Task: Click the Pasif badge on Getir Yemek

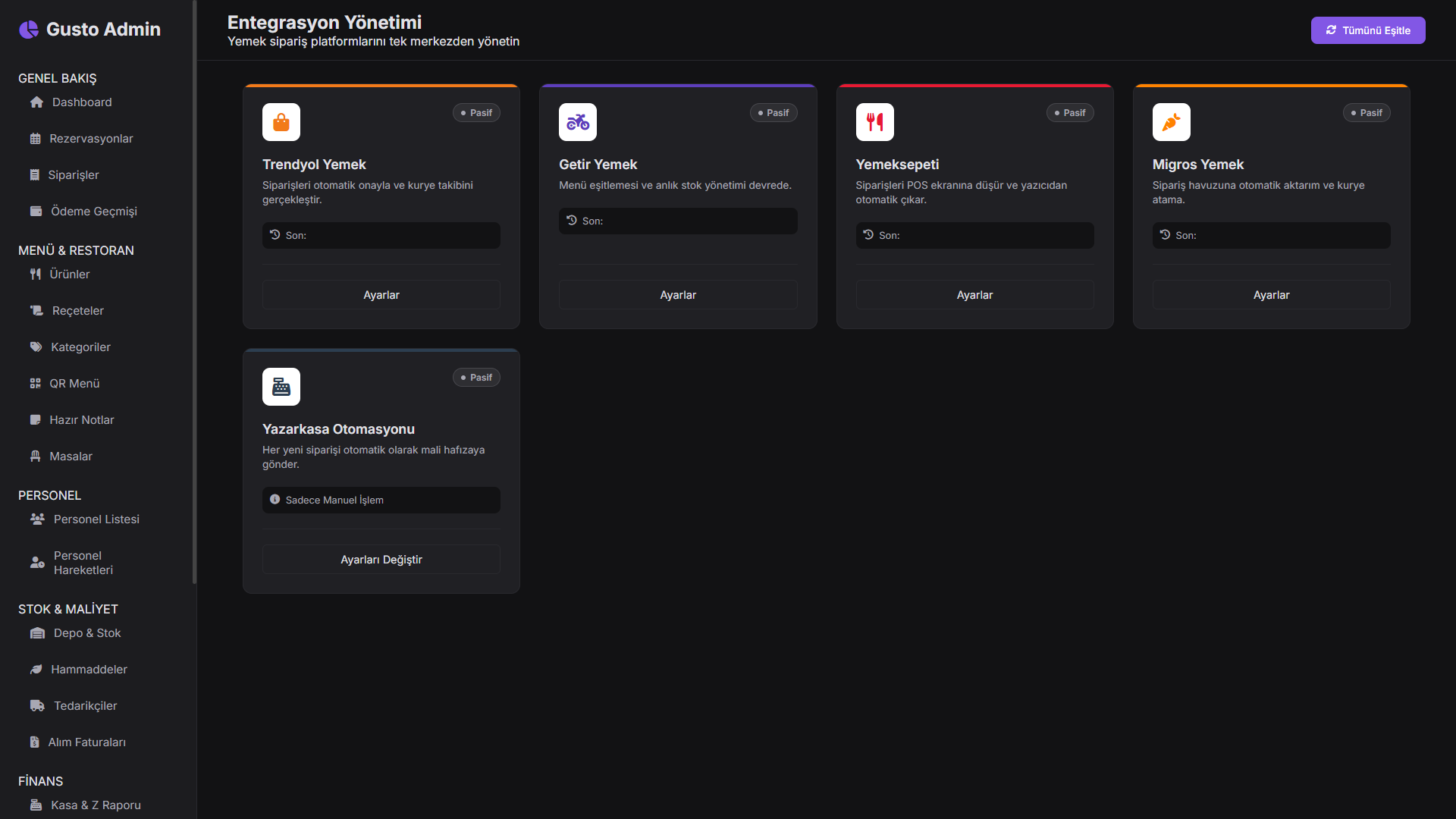Action: coord(773,113)
